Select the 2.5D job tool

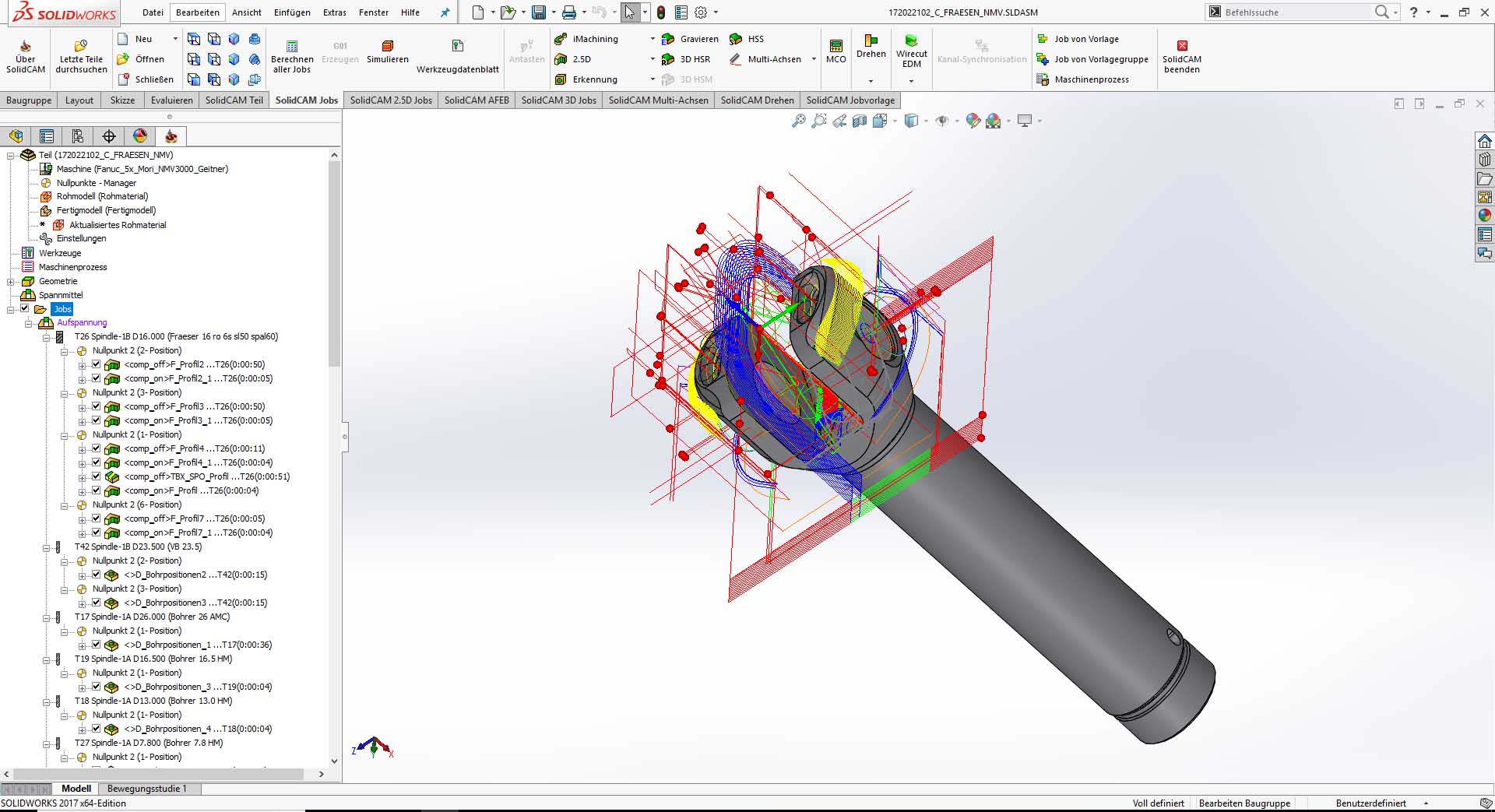click(573, 59)
